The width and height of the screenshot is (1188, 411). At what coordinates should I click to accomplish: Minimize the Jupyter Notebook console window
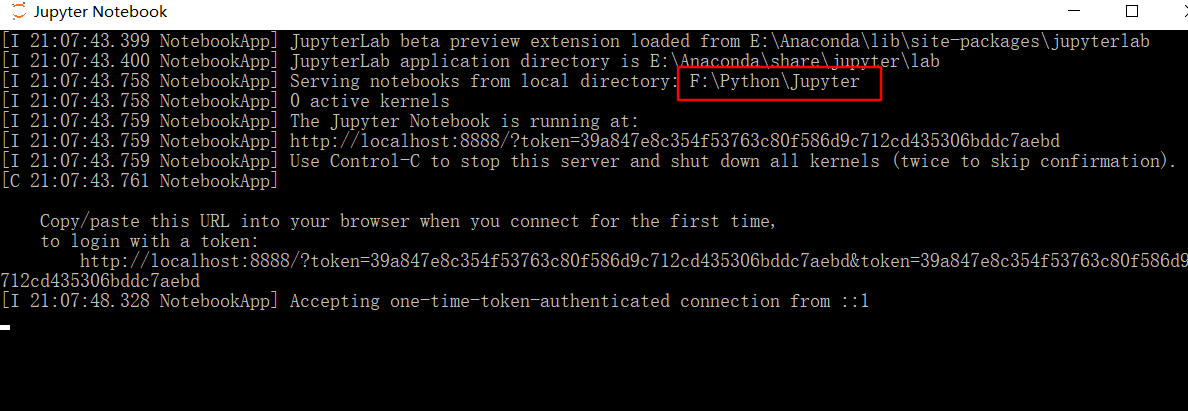point(1076,11)
